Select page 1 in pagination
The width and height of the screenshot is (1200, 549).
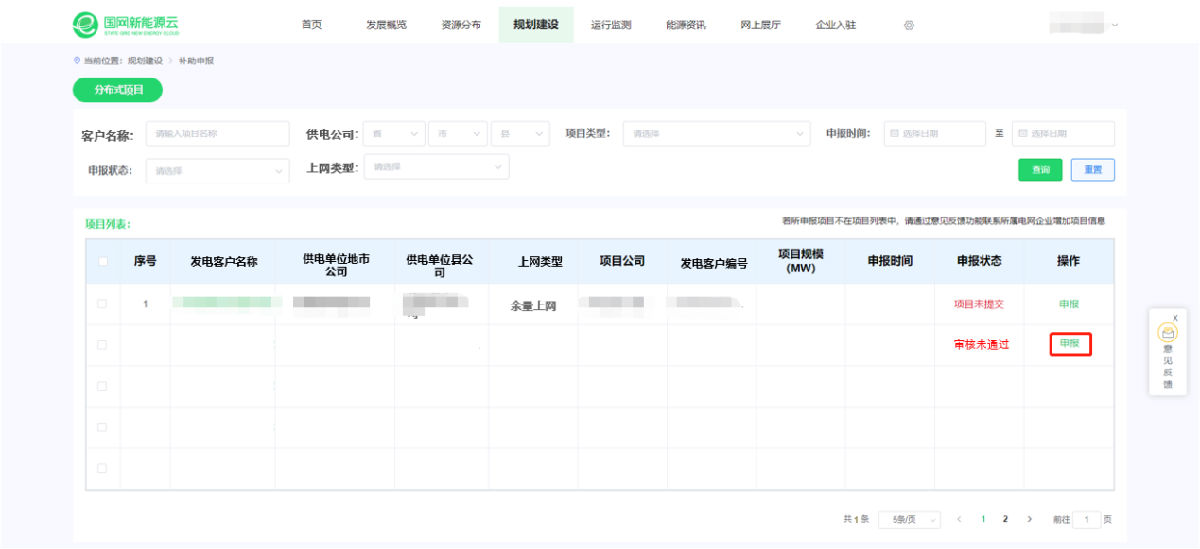983,520
